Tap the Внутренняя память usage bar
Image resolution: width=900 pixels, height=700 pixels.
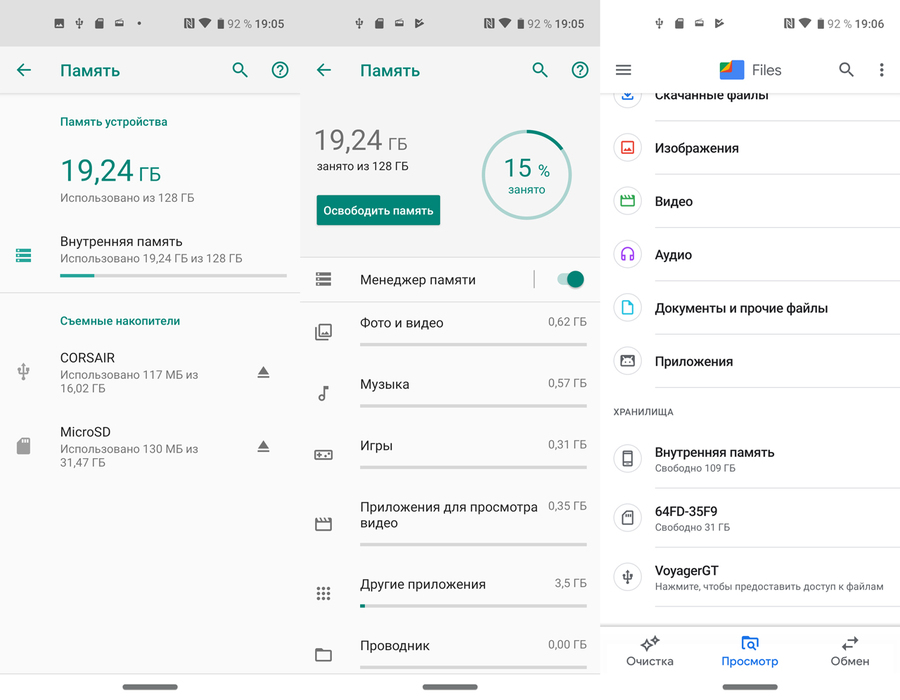point(173,276)
